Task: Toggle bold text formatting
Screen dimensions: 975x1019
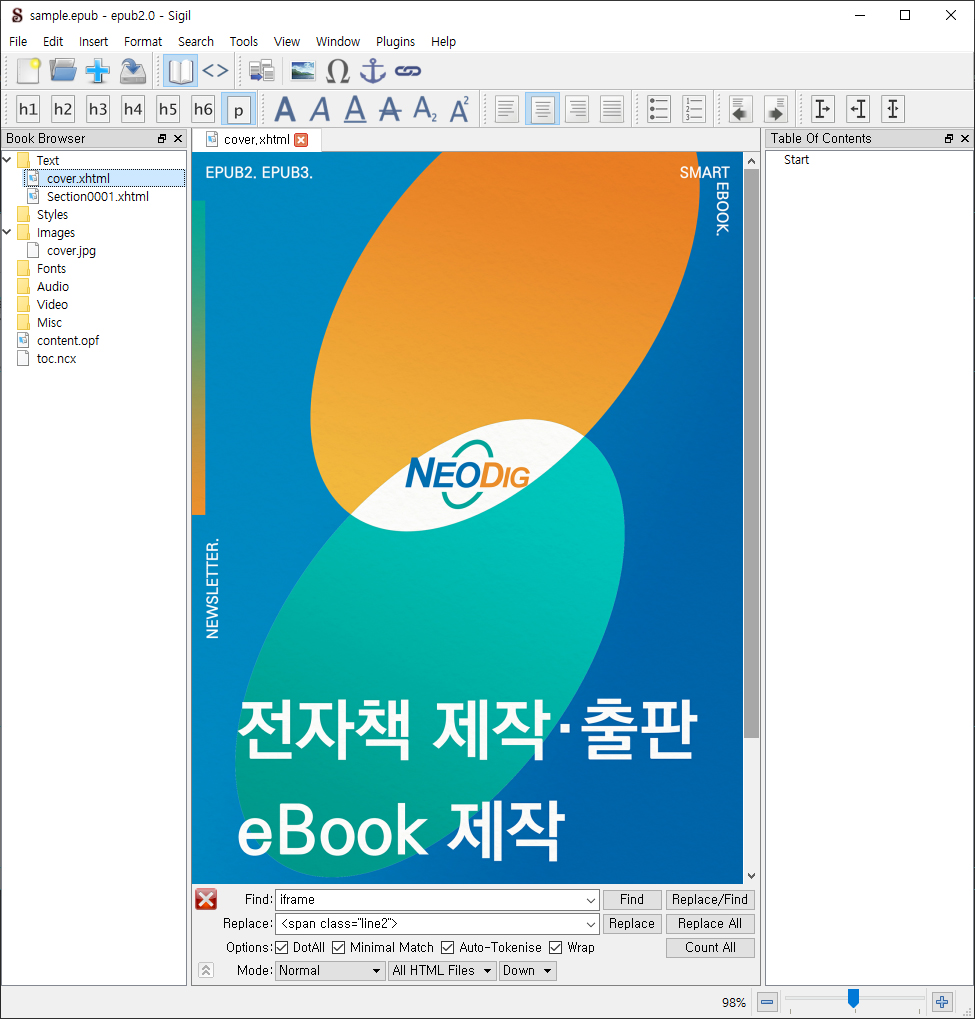Action: point(285,109)
